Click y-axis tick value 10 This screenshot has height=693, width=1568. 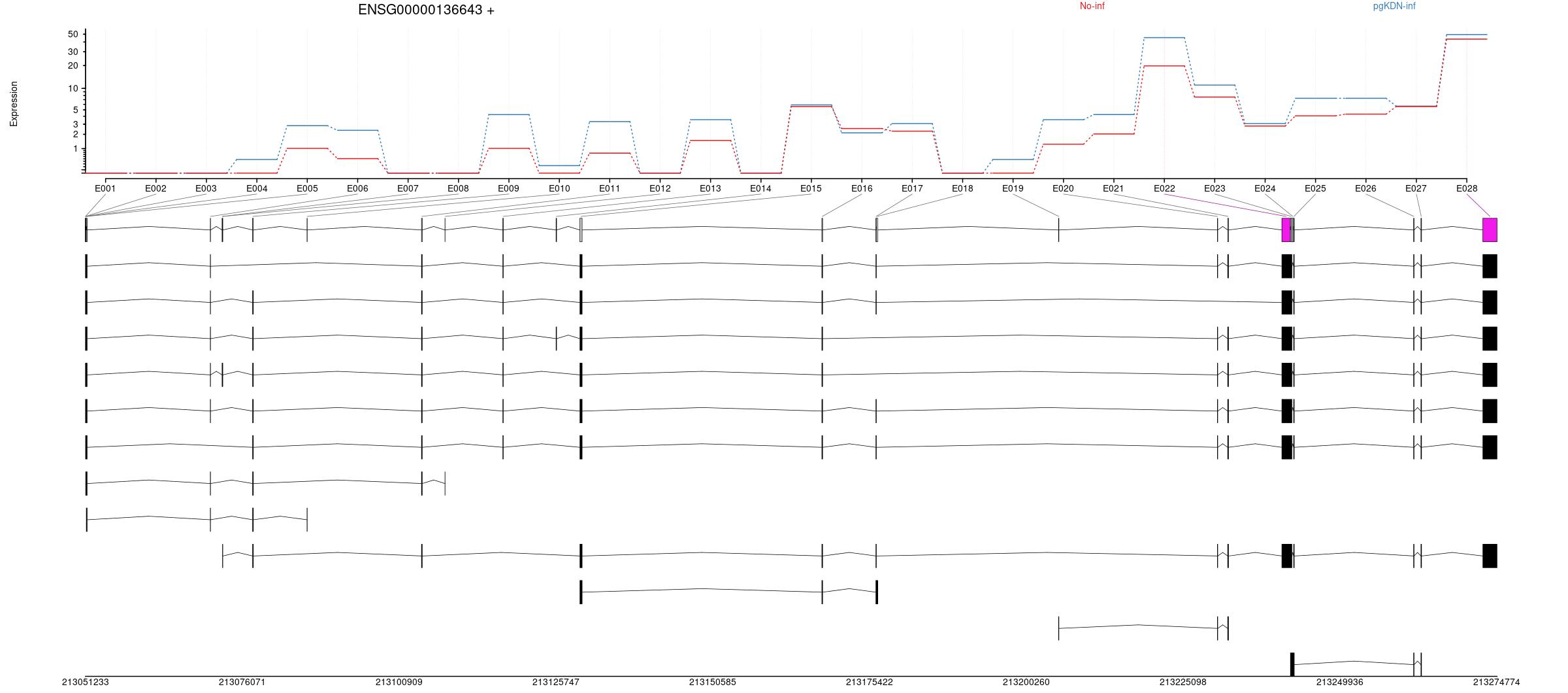click(73, 88)
